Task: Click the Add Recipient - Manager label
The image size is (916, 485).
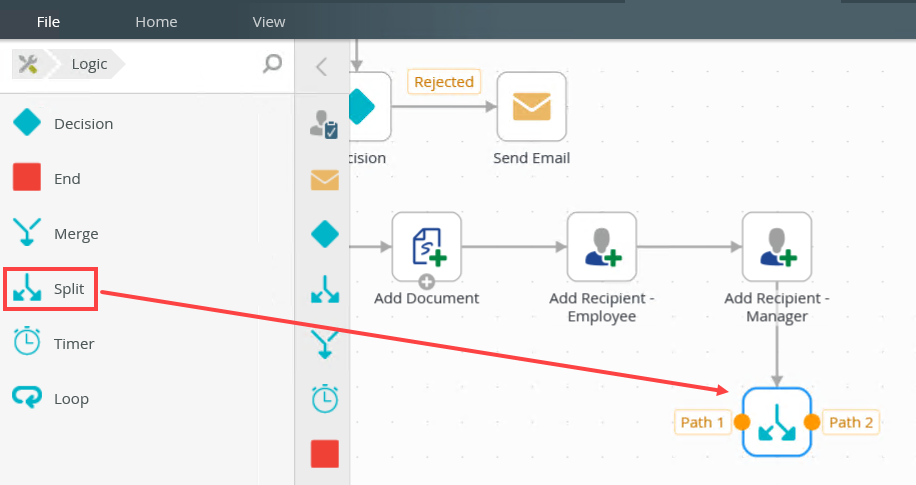Action: coord(777,307)
